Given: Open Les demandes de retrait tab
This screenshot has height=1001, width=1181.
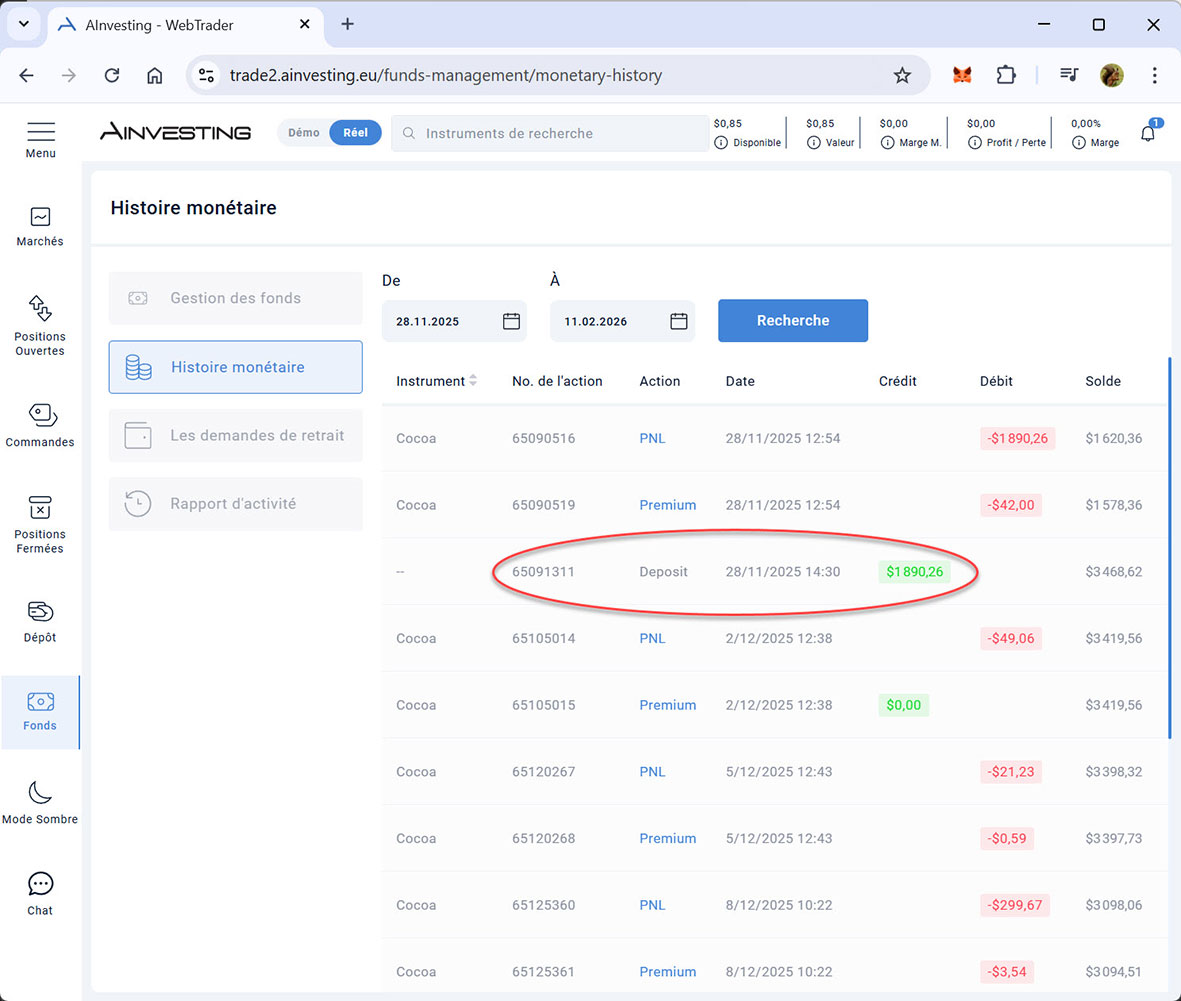Looking at the screenshot, I should [x=235, y=436].
